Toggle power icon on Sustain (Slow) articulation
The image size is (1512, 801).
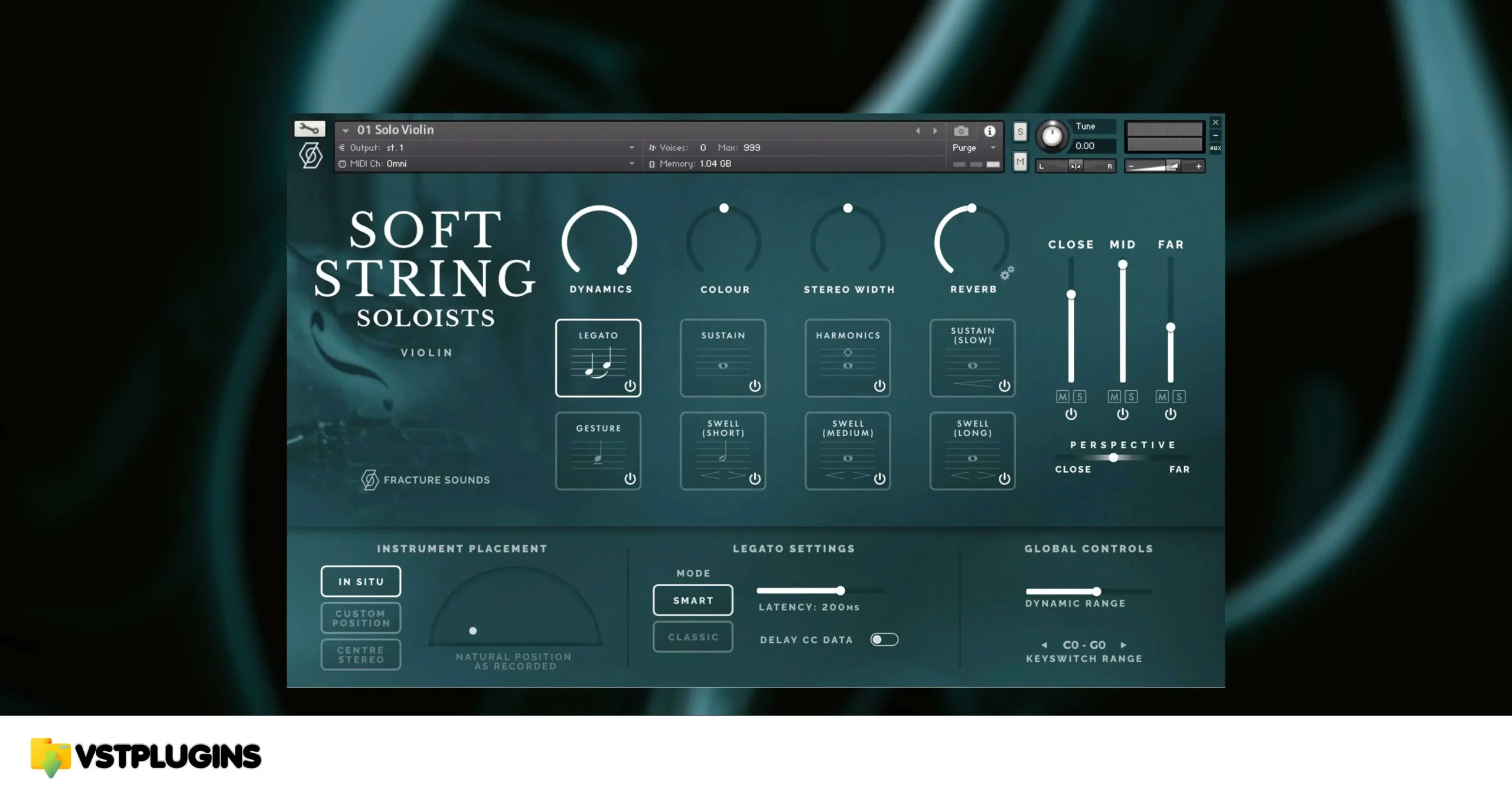click(x=1004, y=386)
